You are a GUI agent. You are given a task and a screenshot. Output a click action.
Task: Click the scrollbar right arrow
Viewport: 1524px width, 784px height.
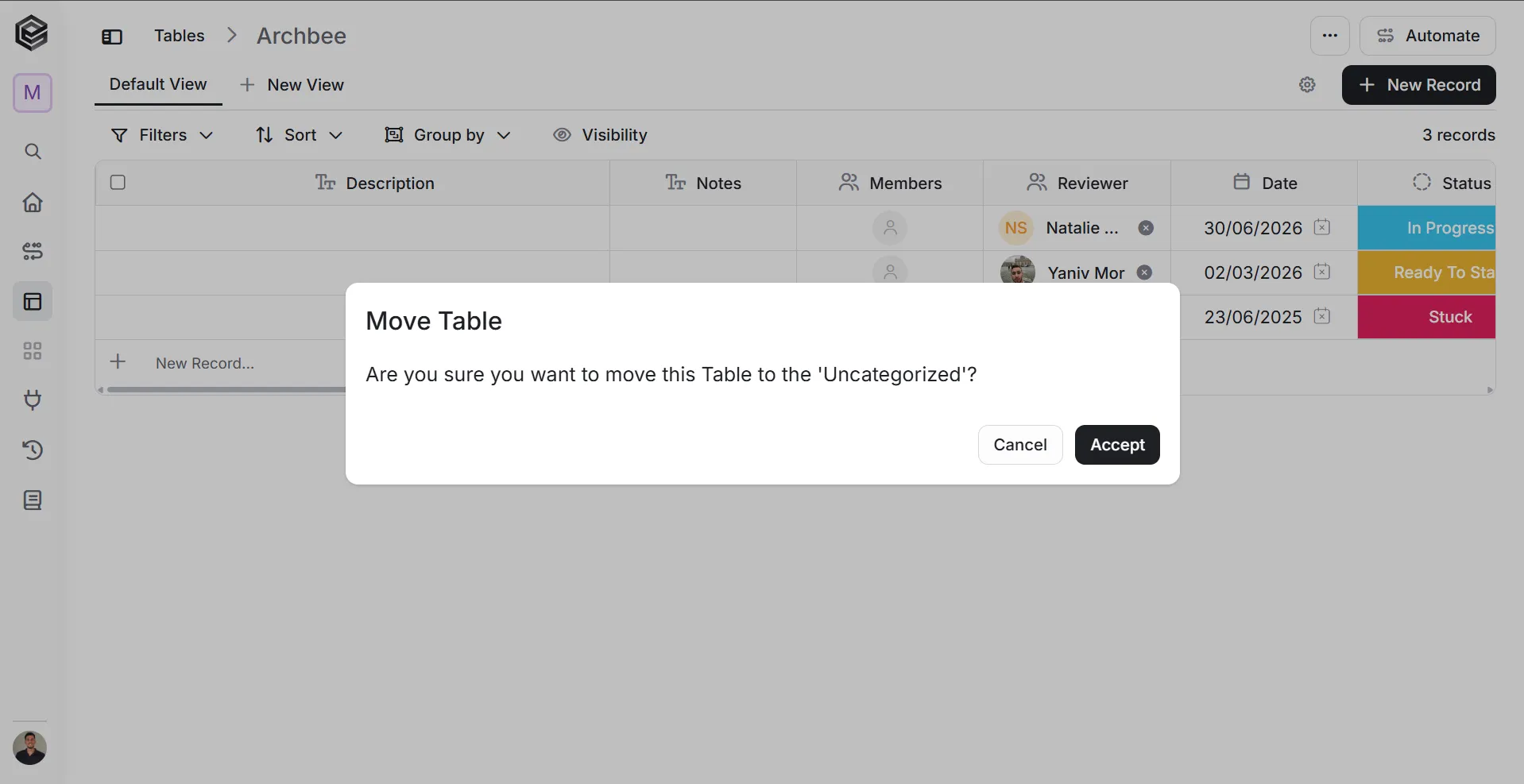coord(1490,390)
